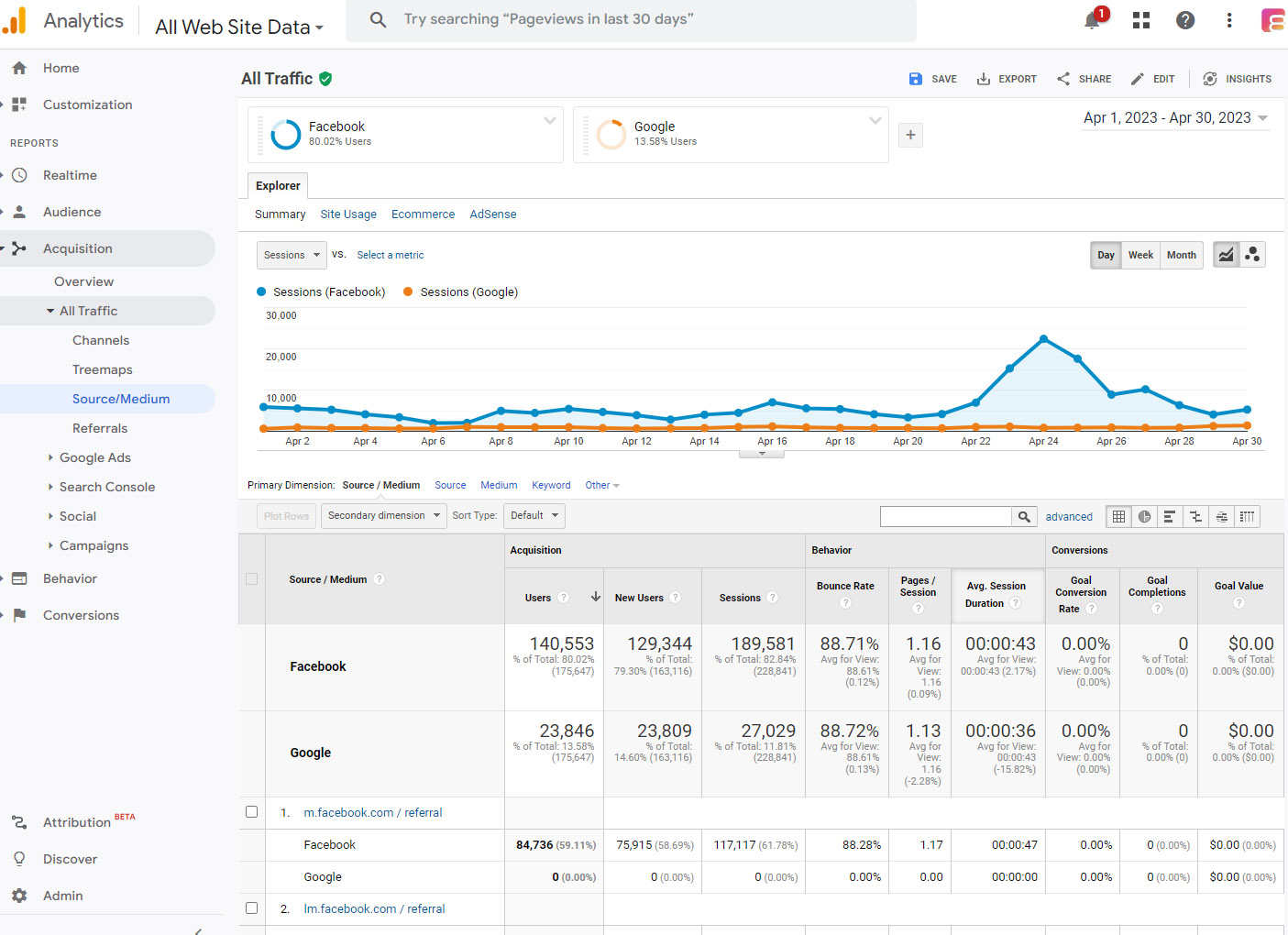This screenshot has height=935, width=1288.
Task: Click the help question mark icon
Action: click(x=1185, y=20)
